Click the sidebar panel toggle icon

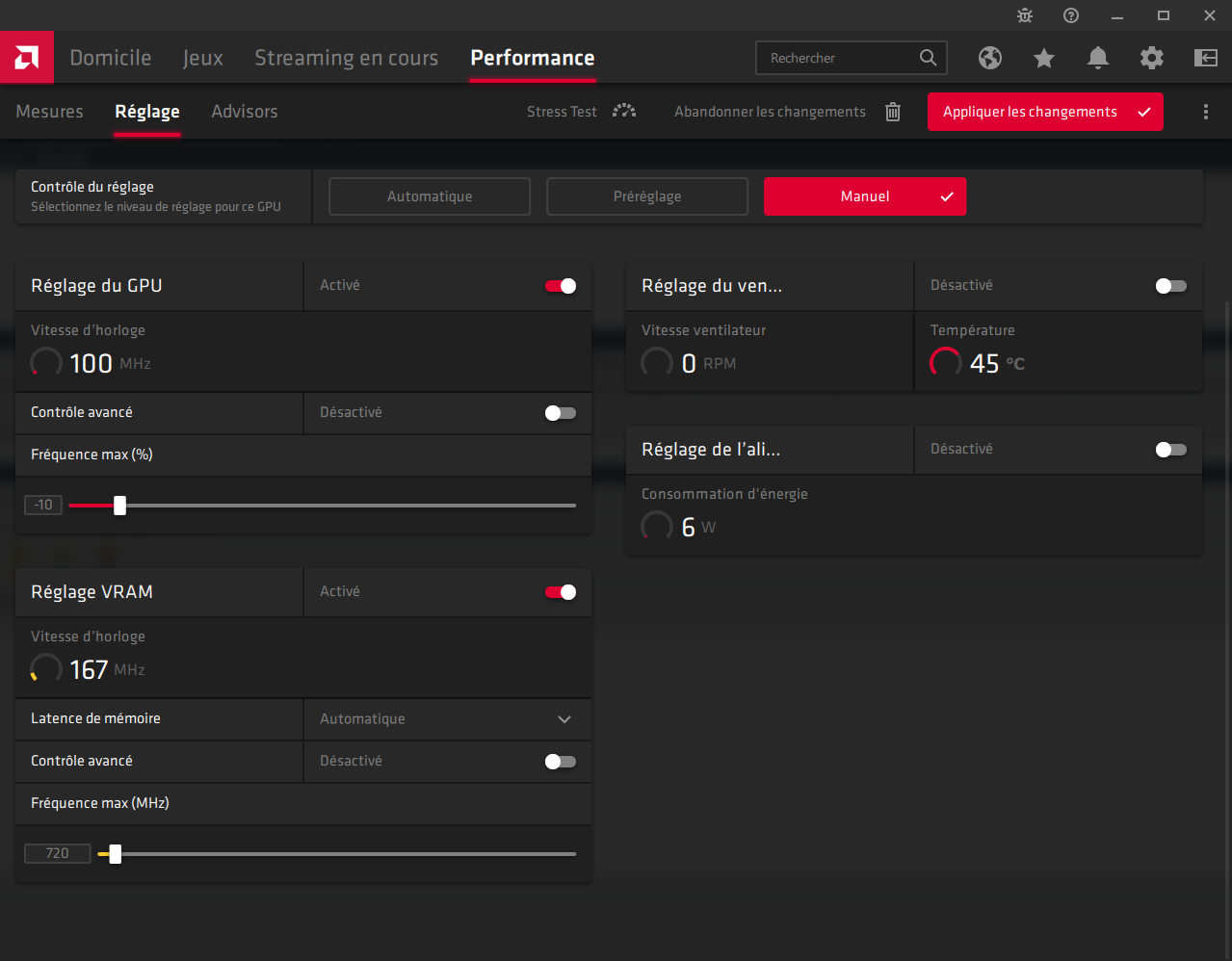click(x=1205, y=58)
